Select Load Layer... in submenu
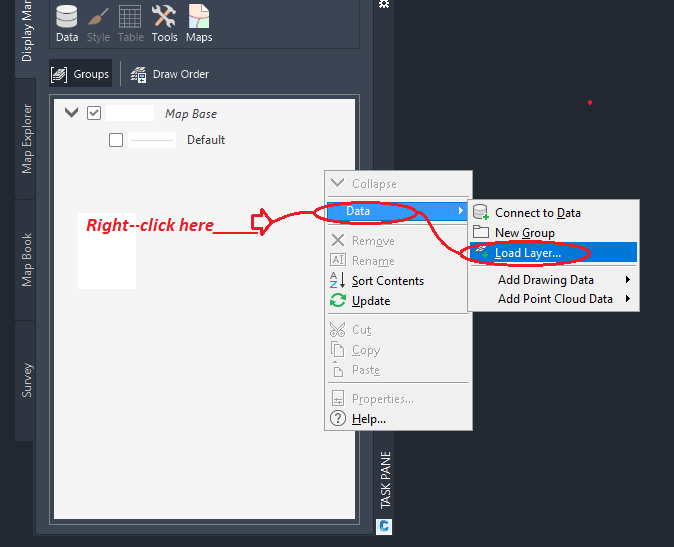This screenshot has height=547, width=674. pyautogui.click(x=553, y=253)
